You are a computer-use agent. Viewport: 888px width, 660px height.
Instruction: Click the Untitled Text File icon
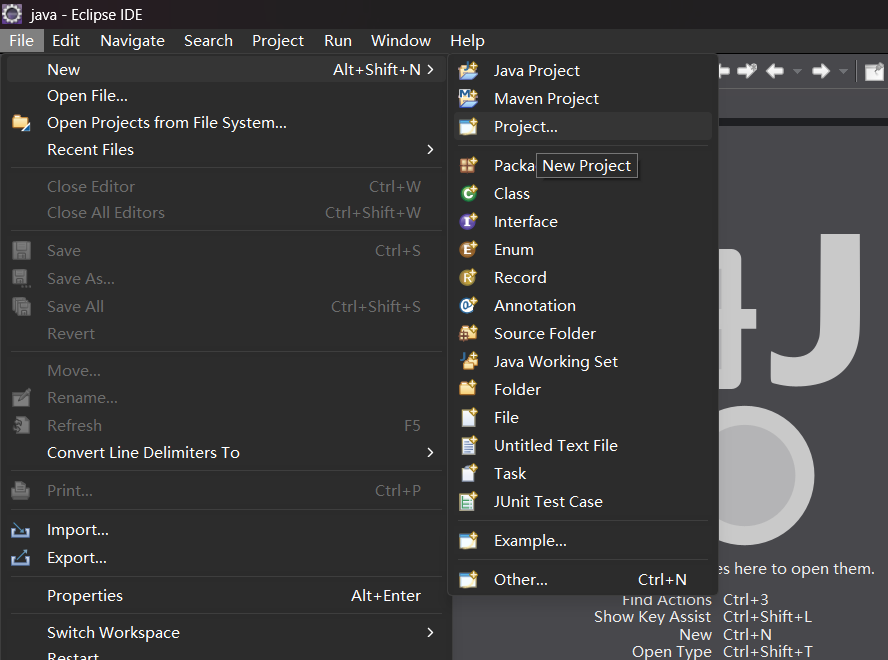[x=468, y=445]
